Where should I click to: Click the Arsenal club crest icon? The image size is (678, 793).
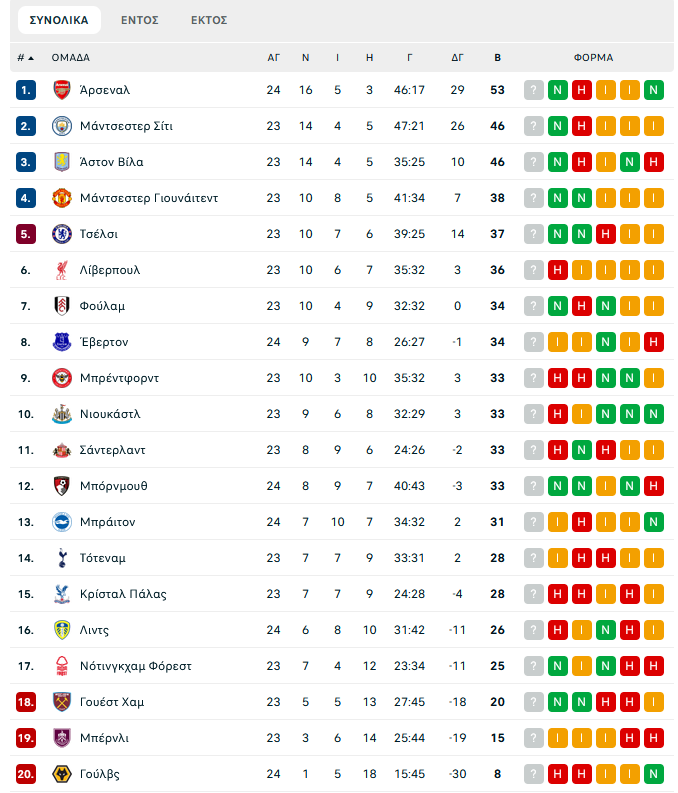62,90
